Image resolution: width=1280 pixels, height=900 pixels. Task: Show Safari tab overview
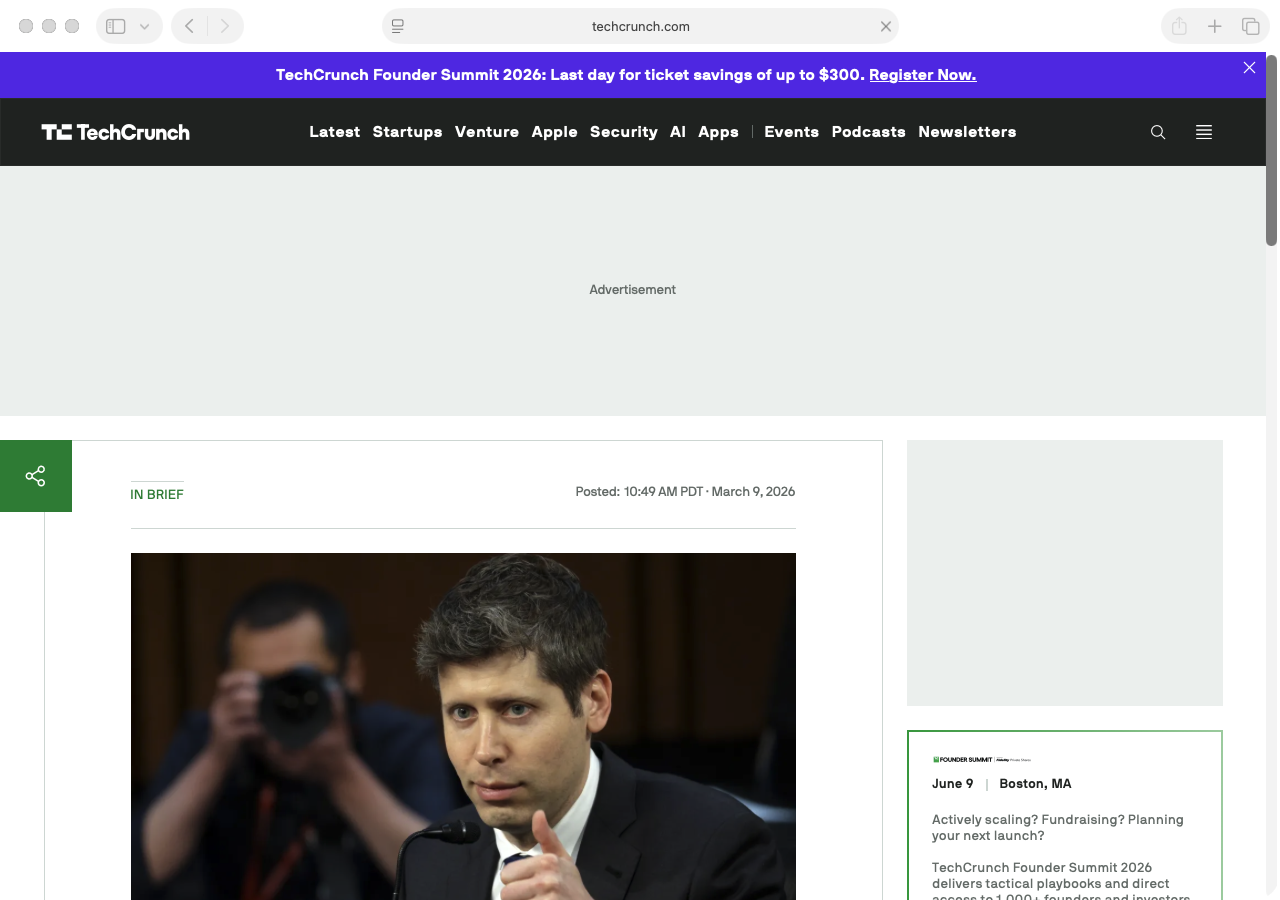(1250, 26)
